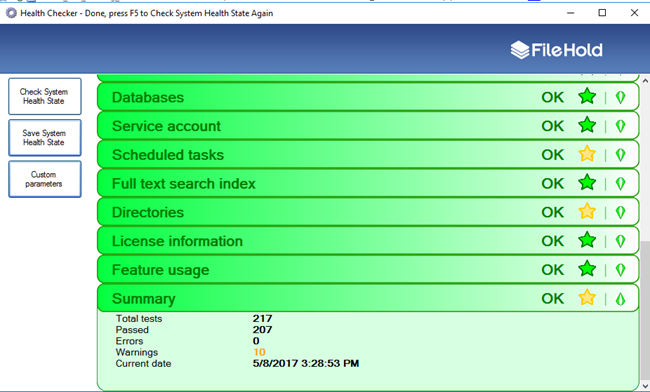This screenshot has height=392, width=650.
Task: Expand the Feature usage section arrow
Action: 620,270
